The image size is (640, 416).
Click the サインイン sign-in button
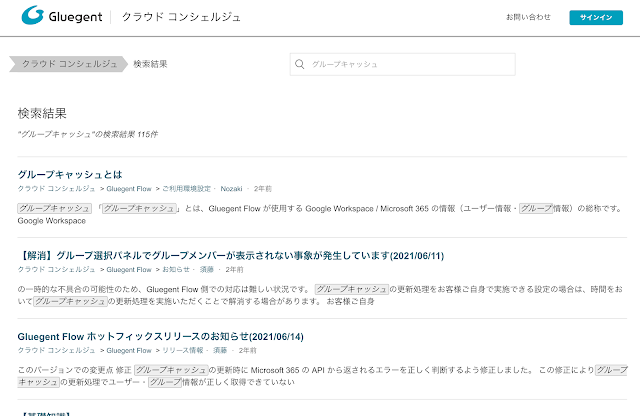tap(596, 18)
